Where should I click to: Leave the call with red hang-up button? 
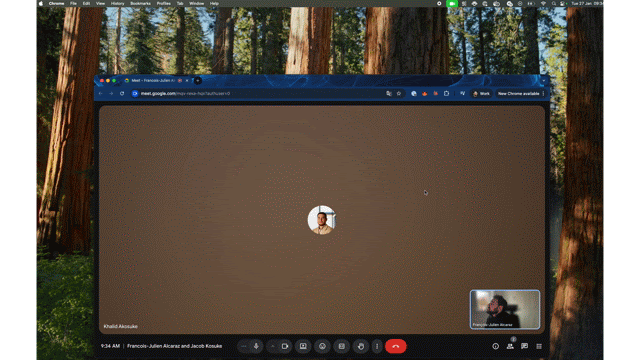(x=396, y=346)
